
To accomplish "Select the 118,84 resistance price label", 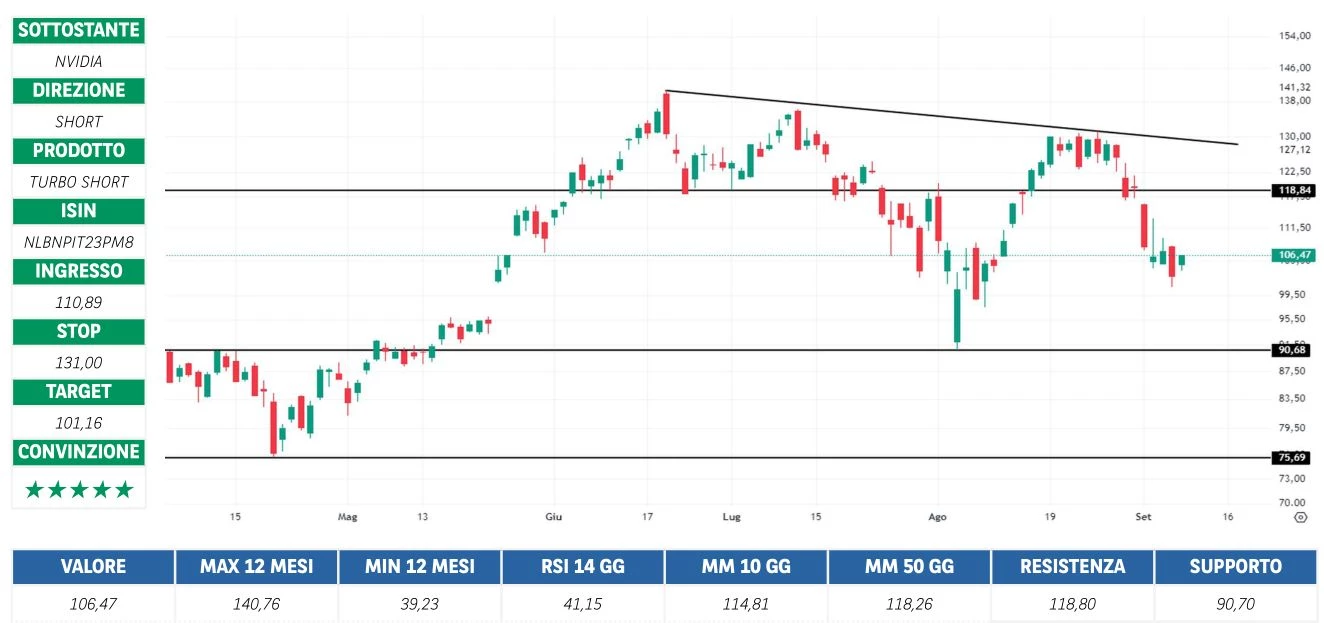I will [1293, 190].
